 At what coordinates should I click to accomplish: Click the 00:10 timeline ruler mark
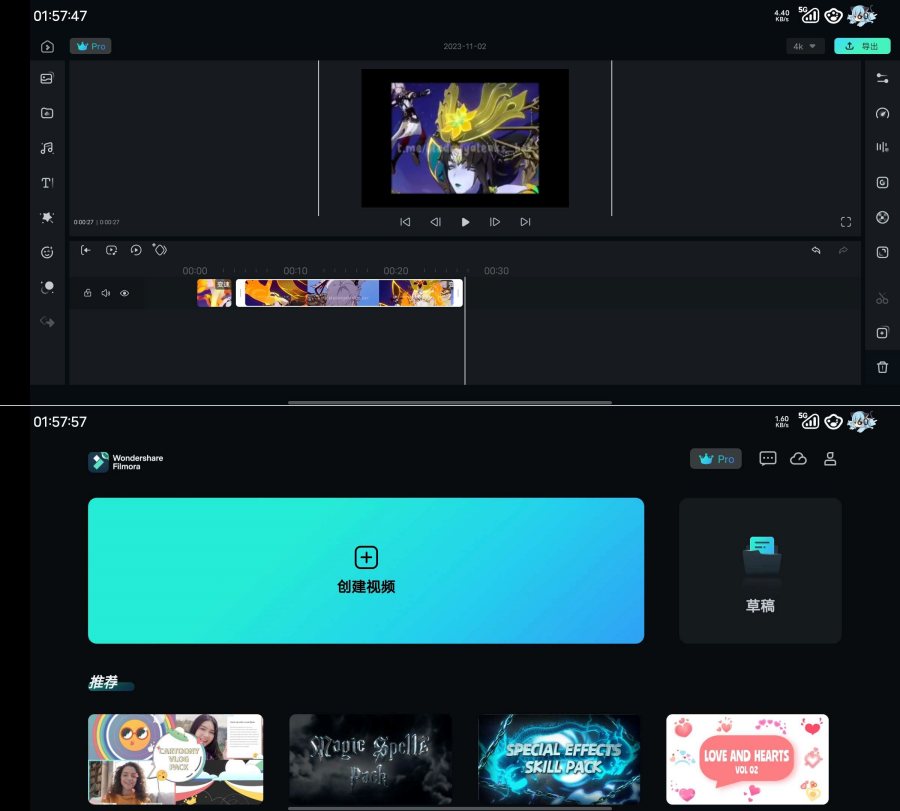point(295,271)
